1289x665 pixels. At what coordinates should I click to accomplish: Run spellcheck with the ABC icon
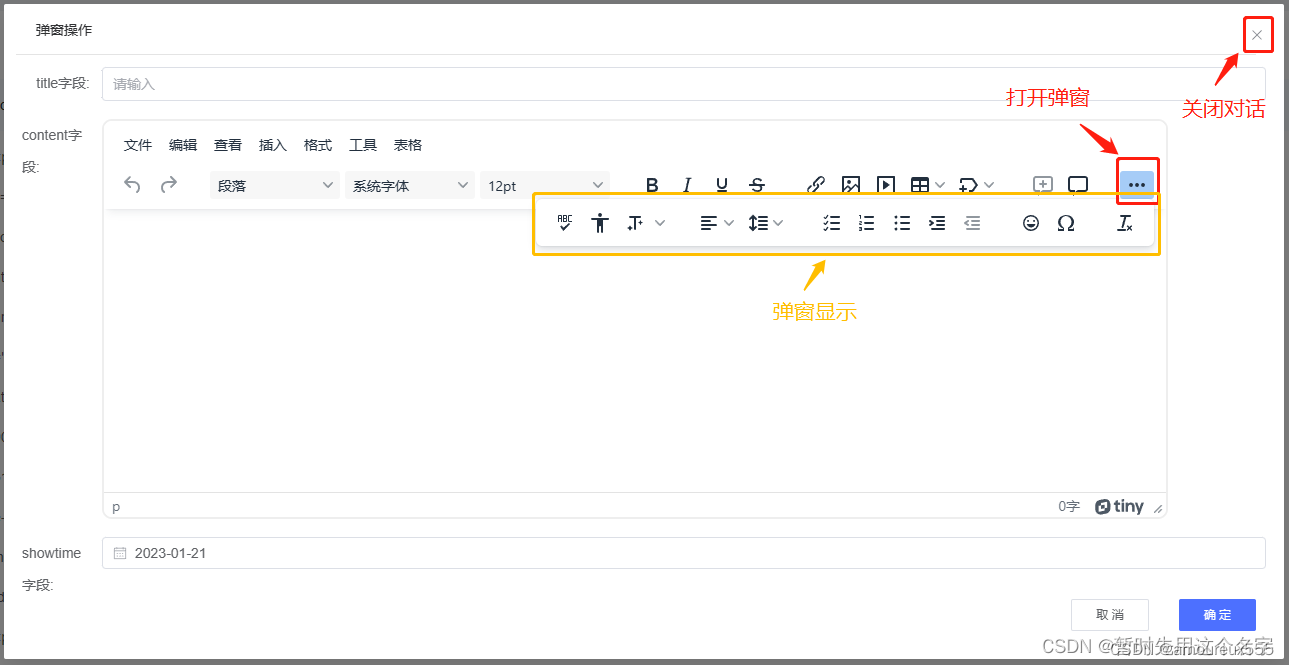click(564, 222)
